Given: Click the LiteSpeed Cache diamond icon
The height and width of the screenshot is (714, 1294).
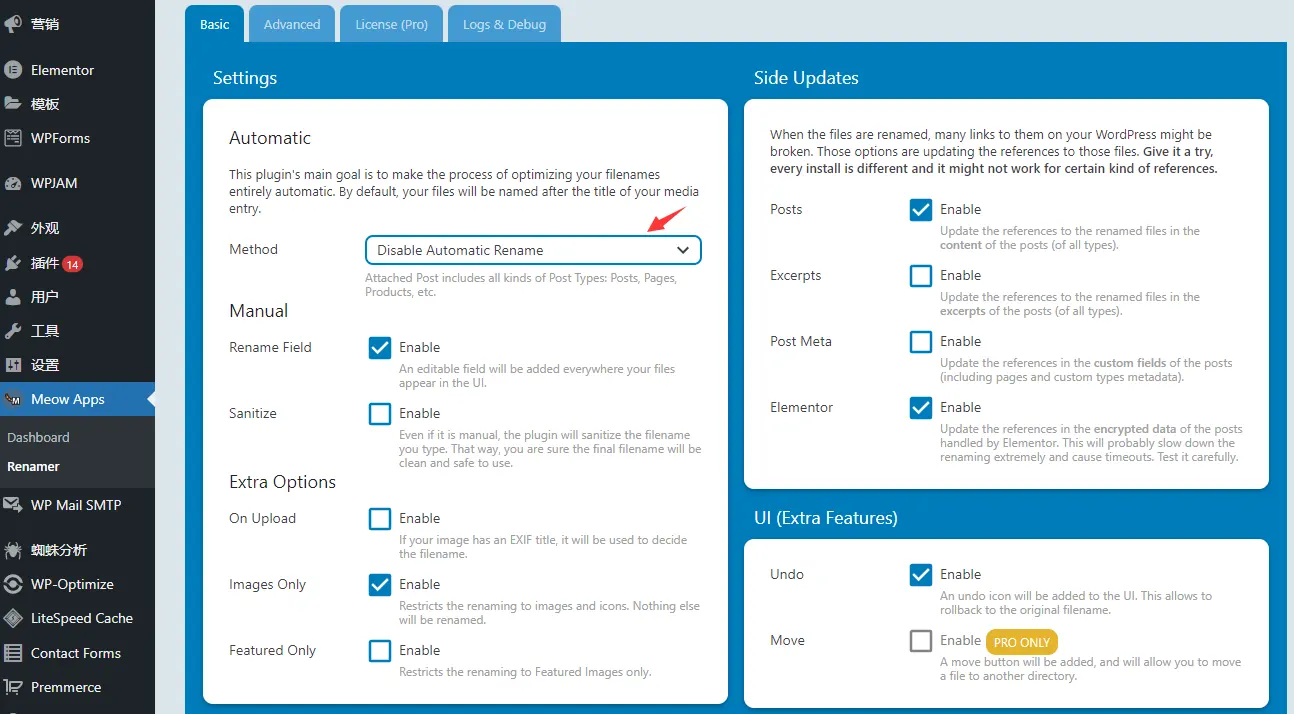Looking at the screenshot, I should 13,618.
